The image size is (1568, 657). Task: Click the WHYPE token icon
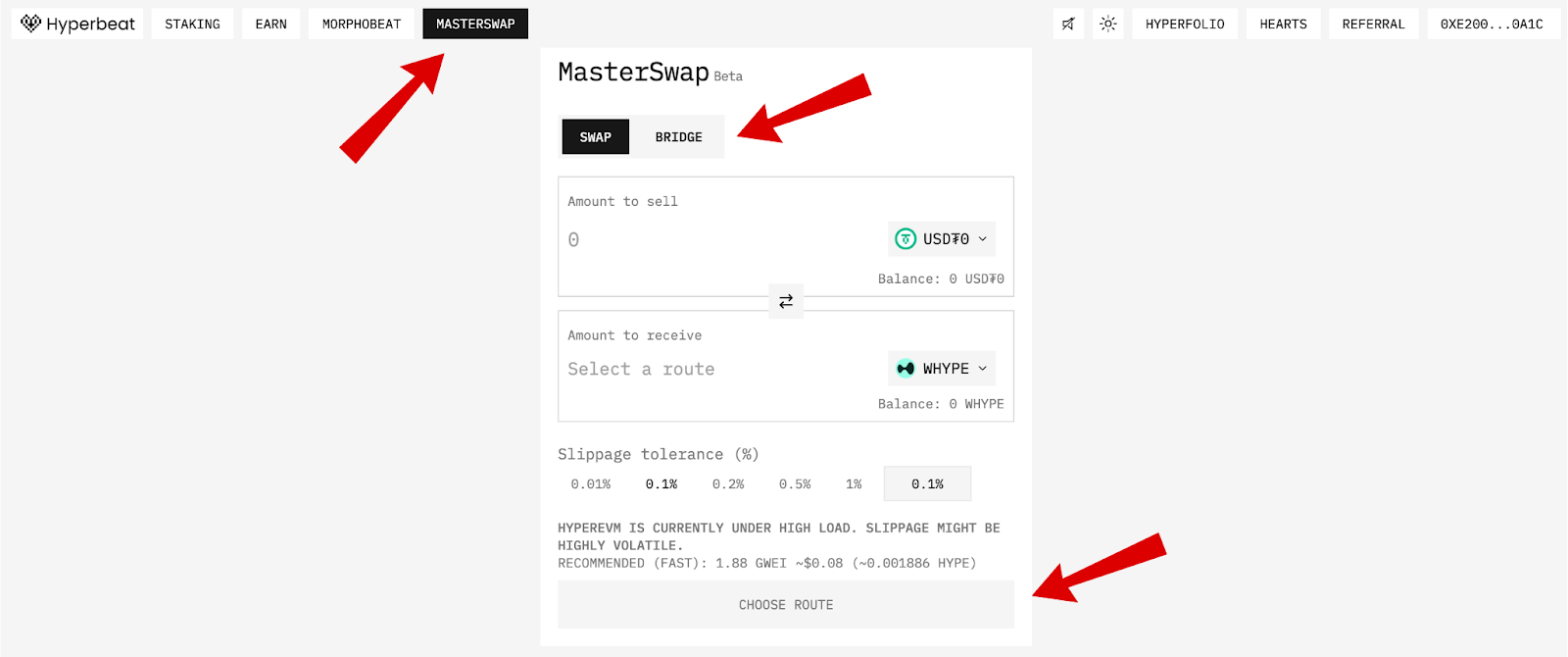(906, 369)
